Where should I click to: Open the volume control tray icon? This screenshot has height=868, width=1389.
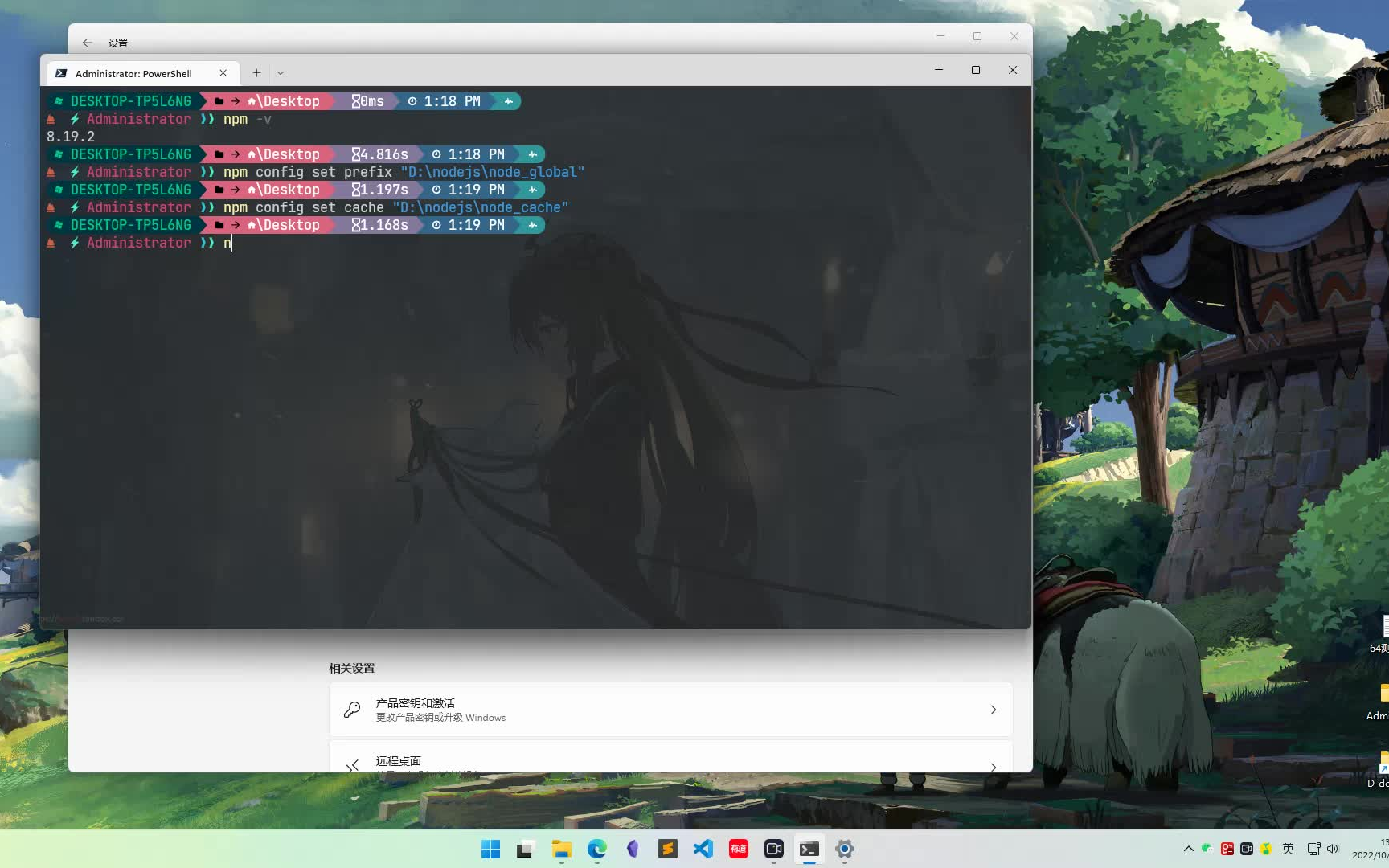click(x=1333, y=849)
